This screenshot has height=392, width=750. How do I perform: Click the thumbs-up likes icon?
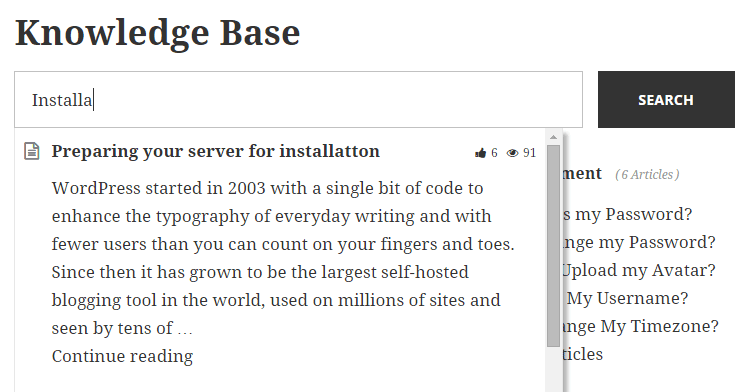click(x=480, y=153)
